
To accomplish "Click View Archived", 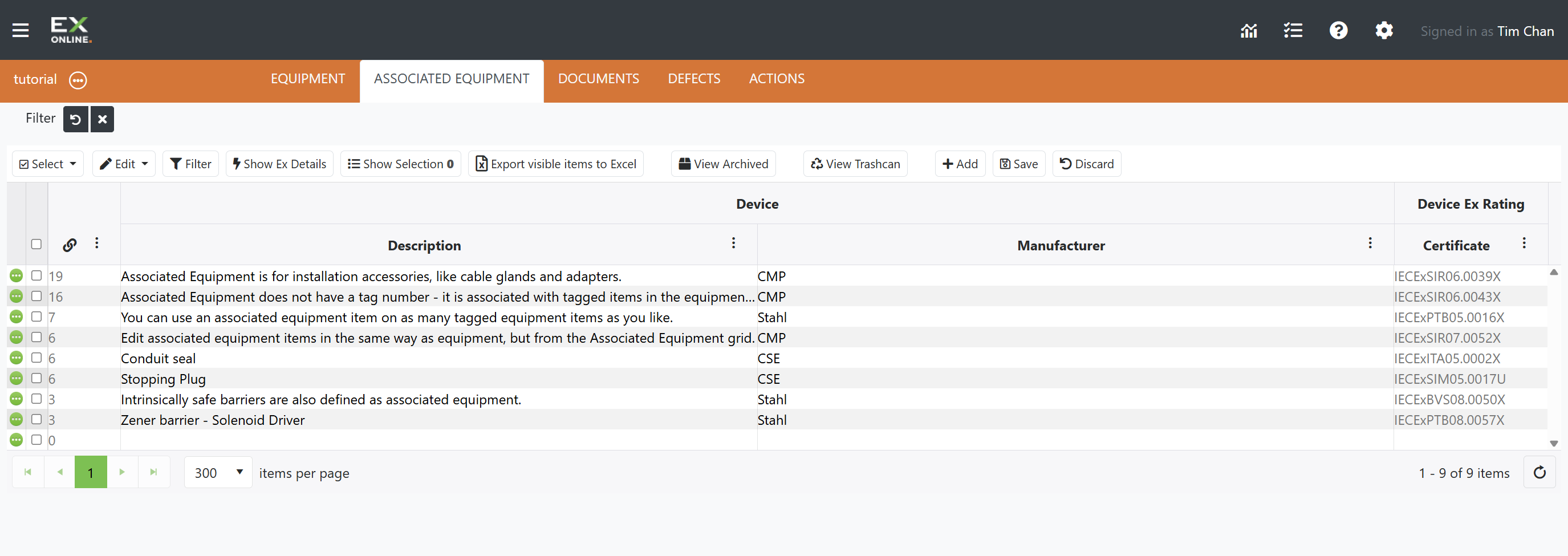I will click(x=723, y=164).
